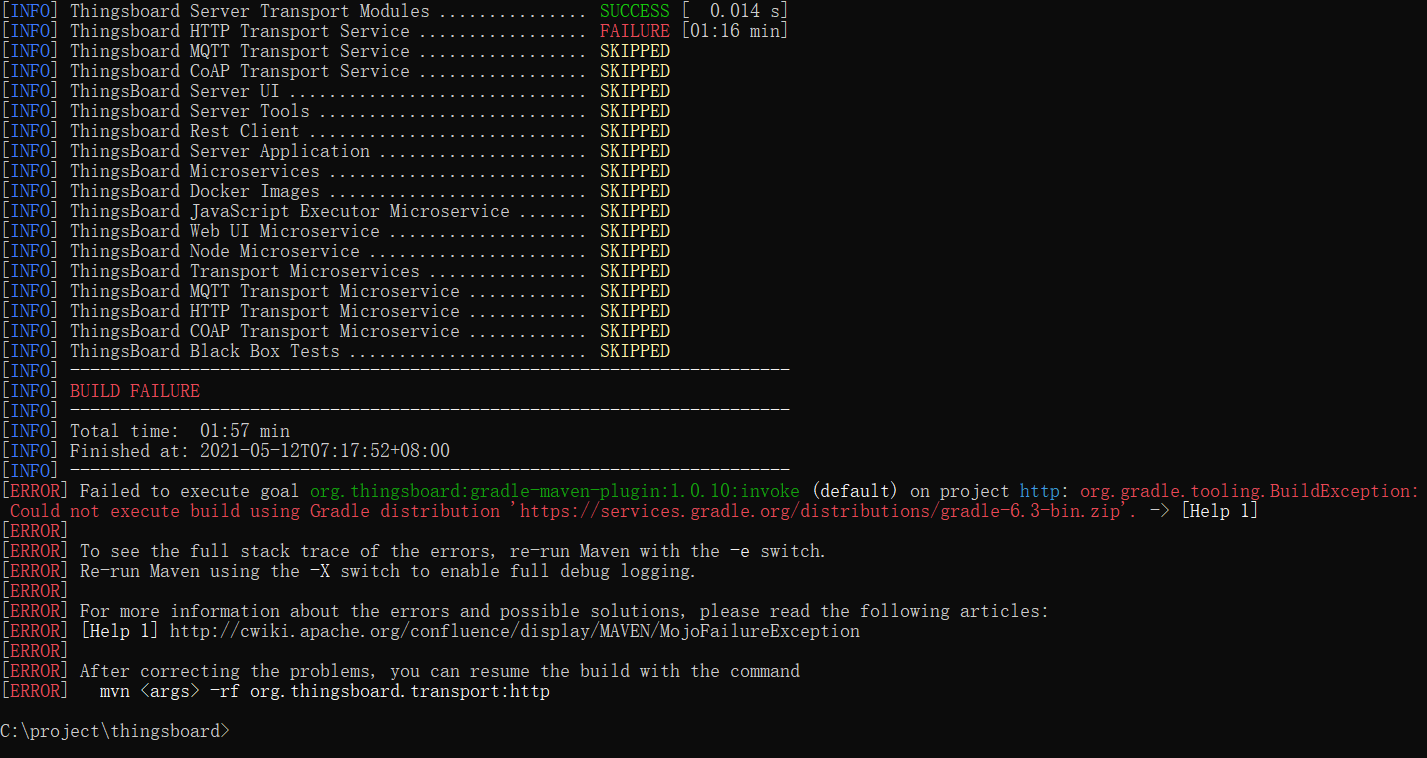
Task: Click 'Thingsboard Rest Client' line
Action: (x=185, y=131)
